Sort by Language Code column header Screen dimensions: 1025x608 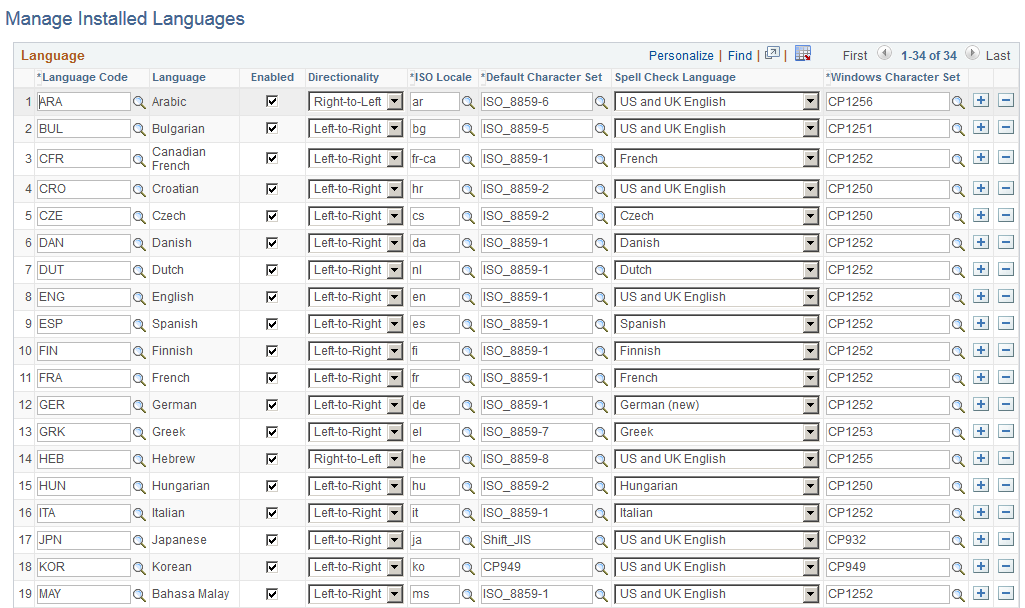pos(85,77)
